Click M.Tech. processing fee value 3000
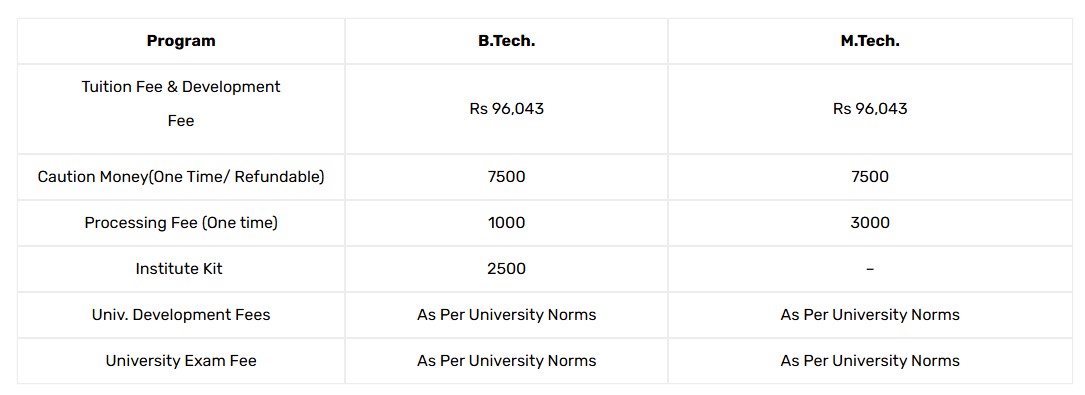The height and width of the screenshot is (395, 1085). 870,223
